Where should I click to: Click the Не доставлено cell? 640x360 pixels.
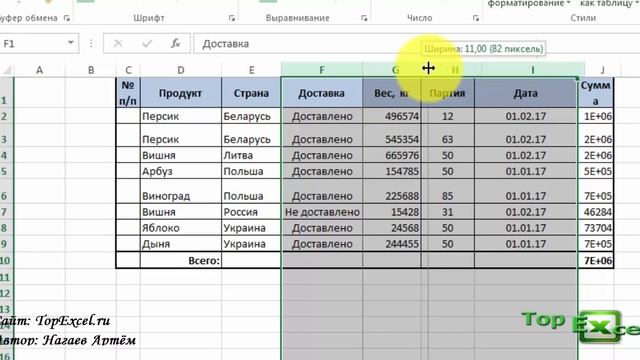tap(322, 212)
